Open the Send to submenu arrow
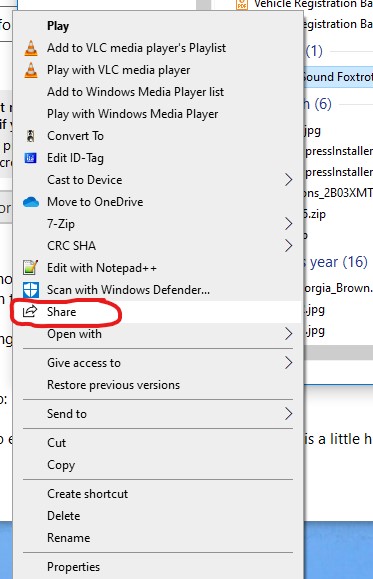Viewport: 373px width, 579px height. click(288, 414)
